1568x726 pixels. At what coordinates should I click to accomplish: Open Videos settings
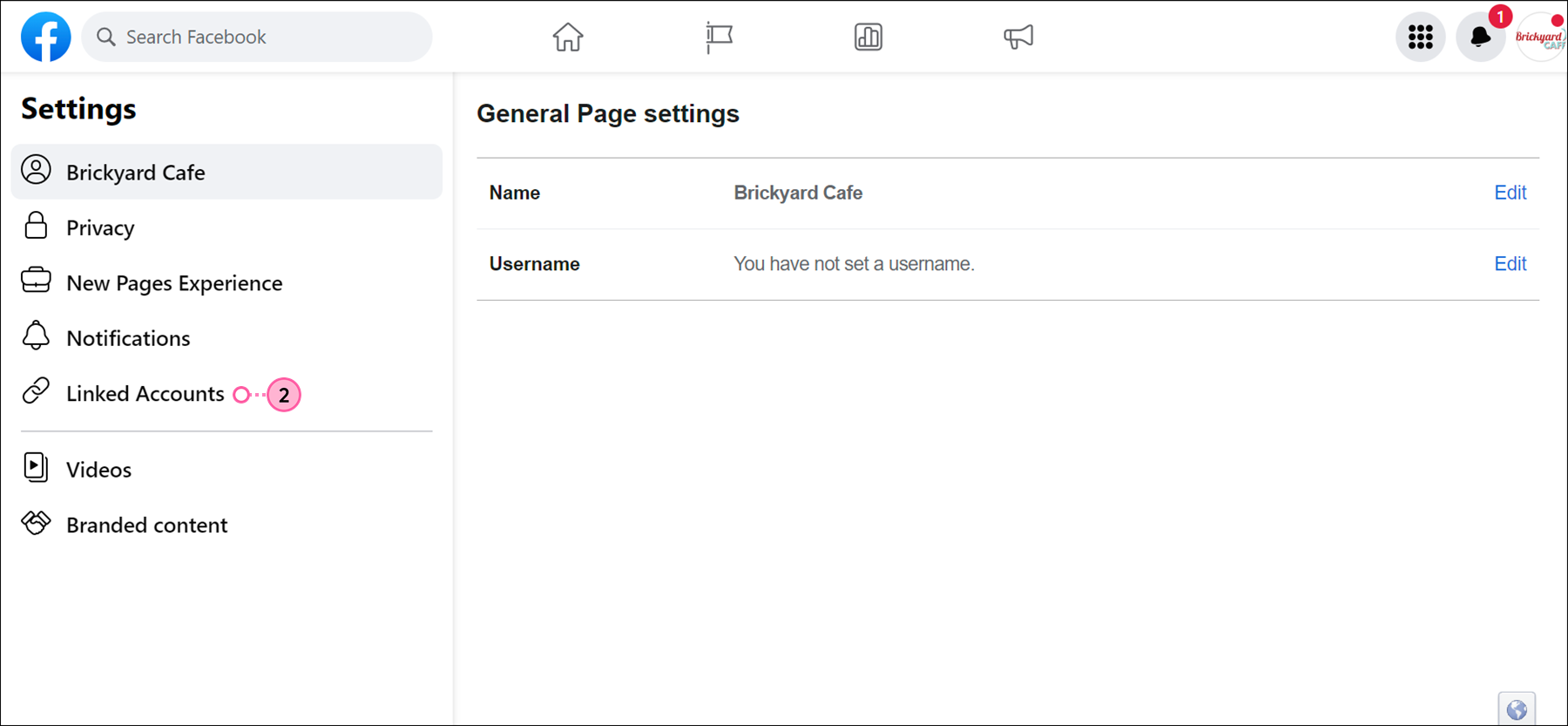226,469
